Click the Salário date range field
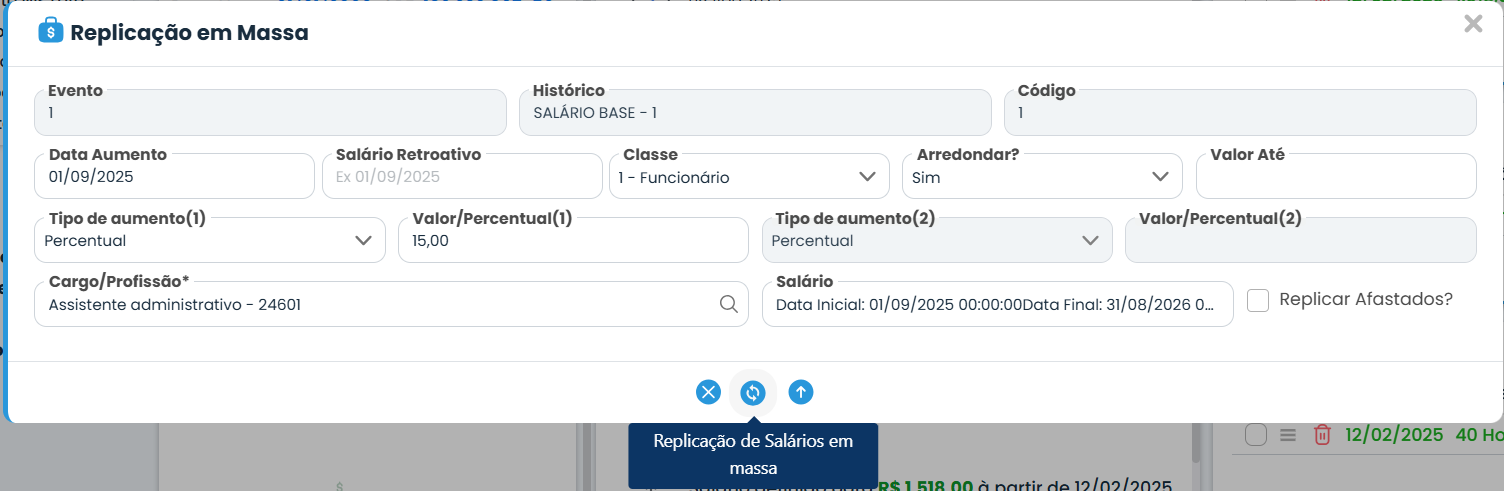The width and height of the screenshot is (1504, 491). [x=997, y=305]
